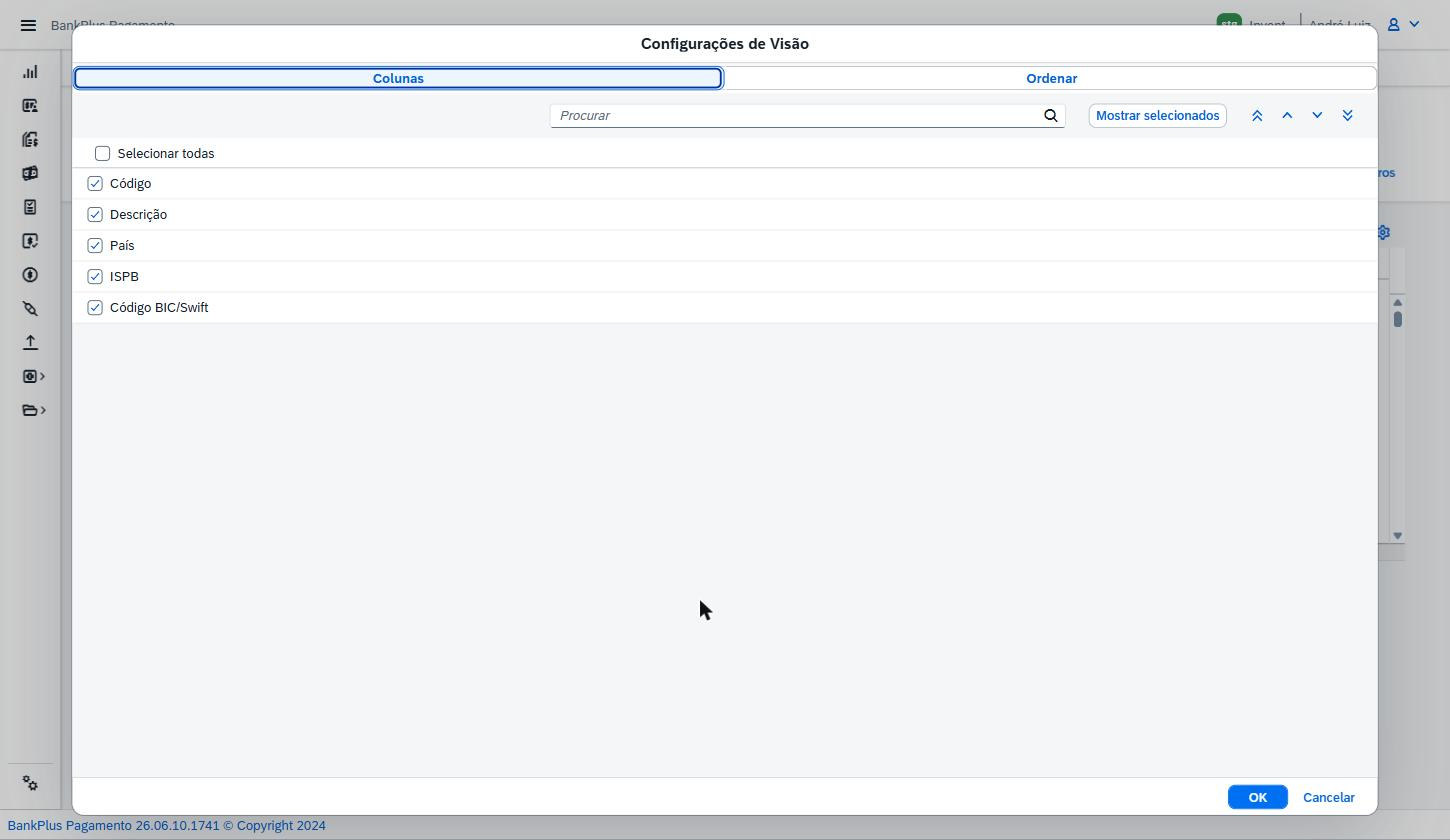1450x840 pixels.
Task: Uncheck the Descrição column checkbox
Action: click(x=95, y=214)
